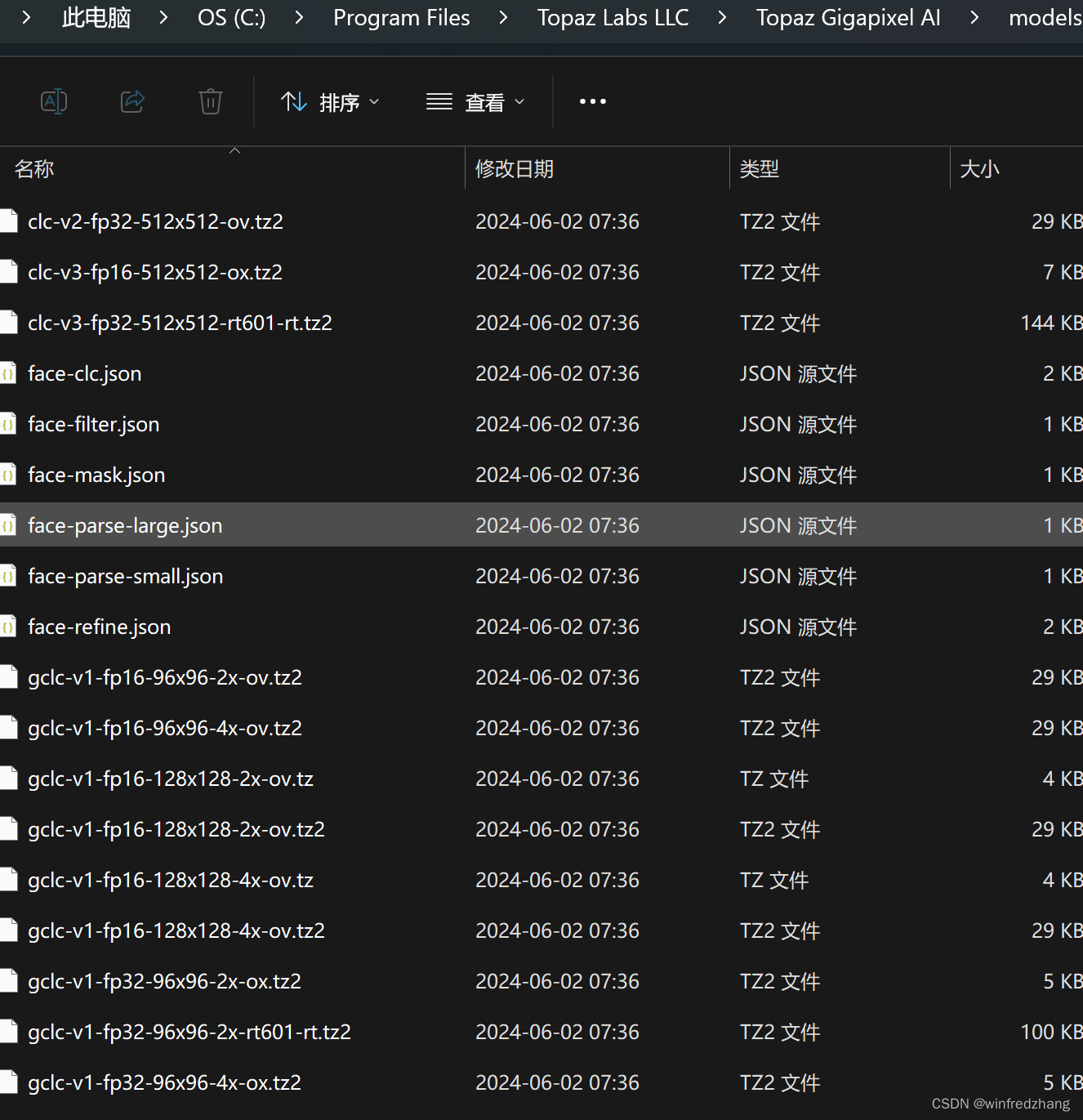Sort by the 大小 column header

coord(1017,168)
